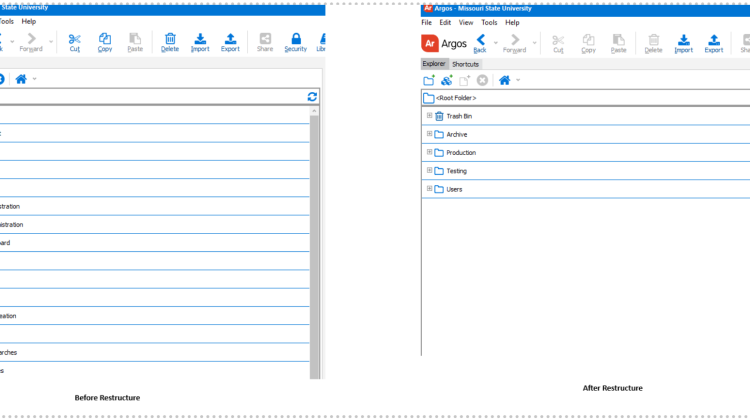Image resolution: width=750 pixels, height=420 pixels.
Task: Open the File menu in After Restructure window
Action: click(427, 22)
